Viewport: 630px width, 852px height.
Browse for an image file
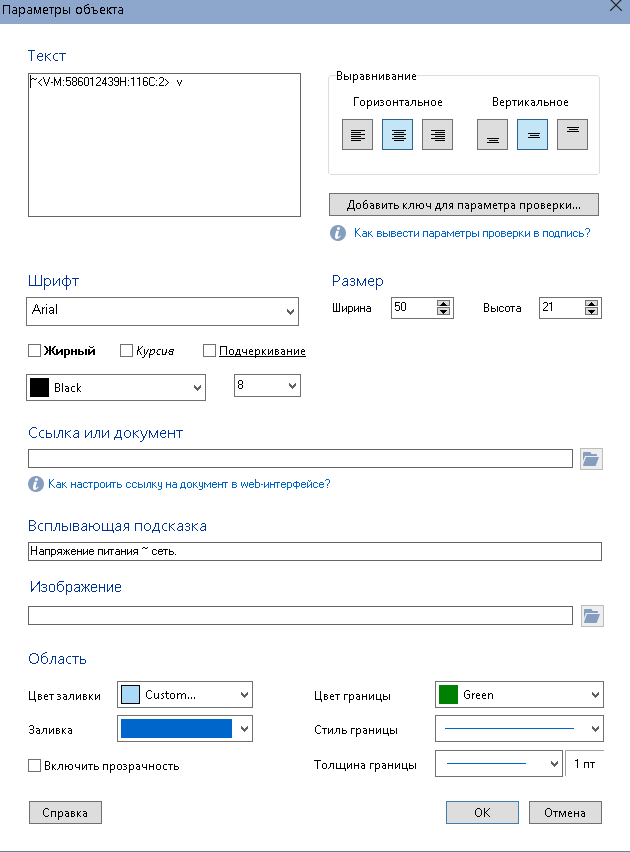[591, 615]
